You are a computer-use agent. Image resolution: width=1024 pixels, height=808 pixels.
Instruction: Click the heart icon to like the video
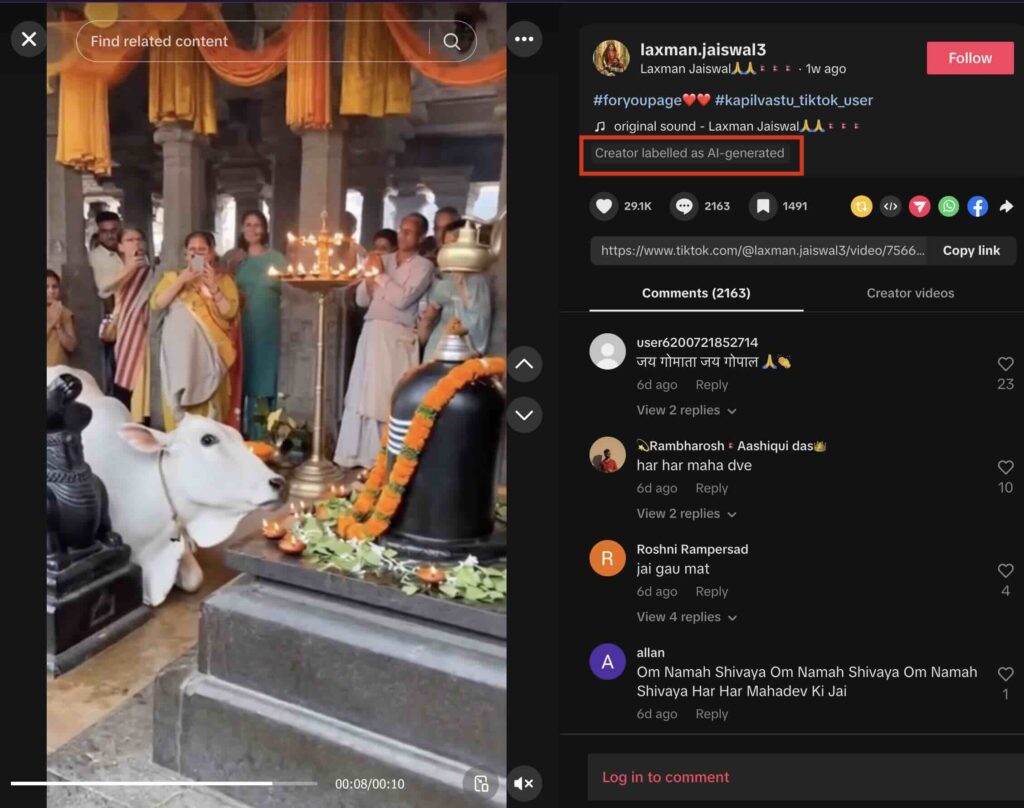tap(603, 207)
